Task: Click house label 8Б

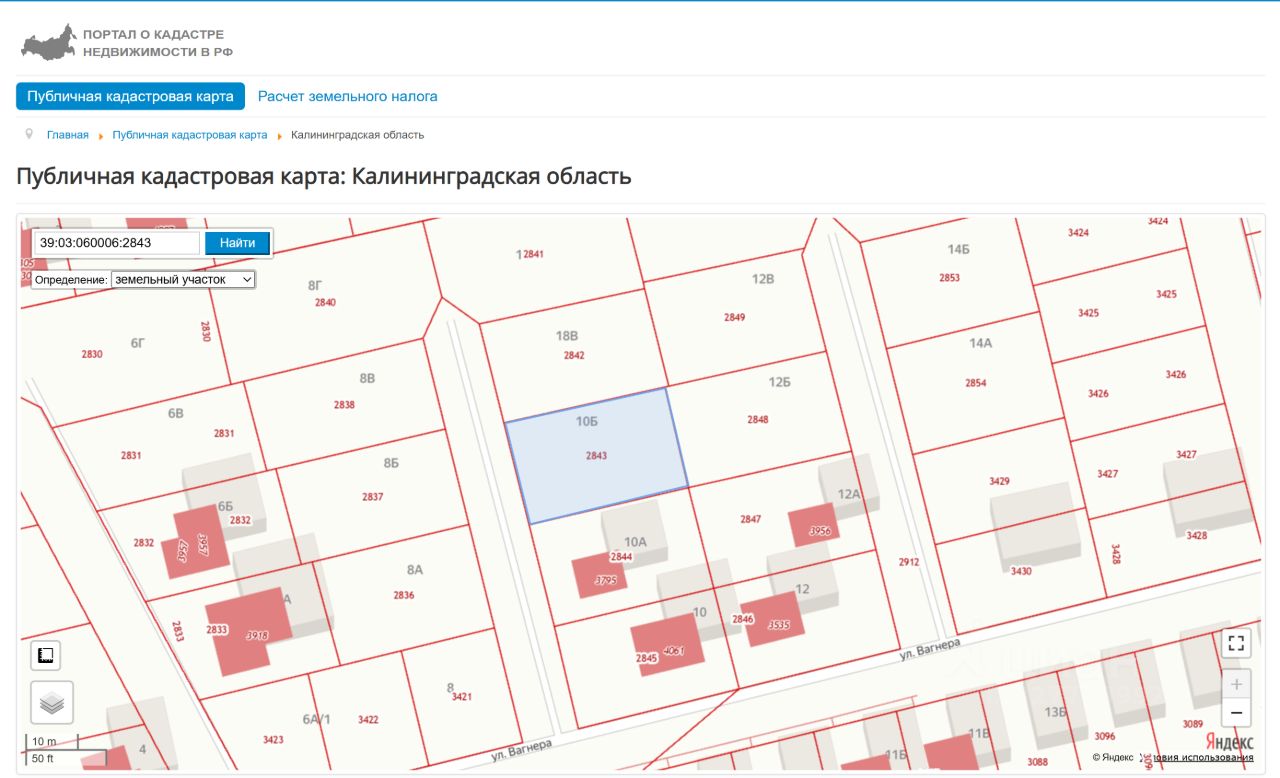Action: point(391,463)
